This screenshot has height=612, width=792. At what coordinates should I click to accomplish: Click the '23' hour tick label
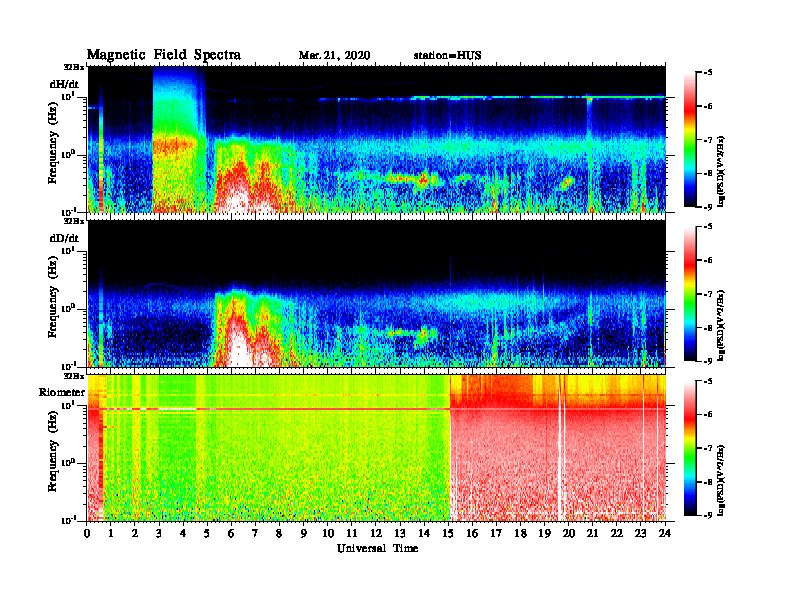pos(641,534)
